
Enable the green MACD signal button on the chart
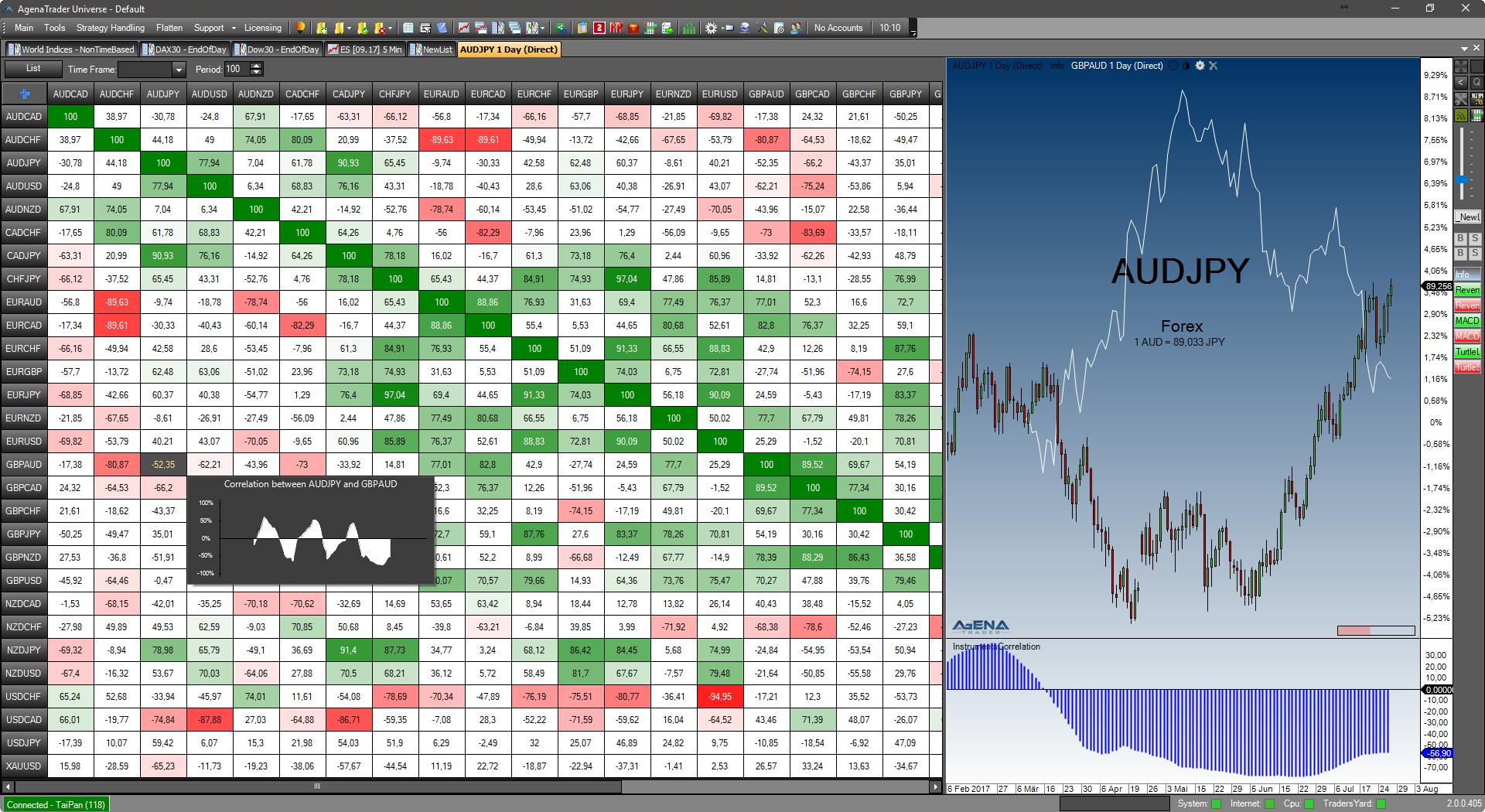(x=1466, y=320)
